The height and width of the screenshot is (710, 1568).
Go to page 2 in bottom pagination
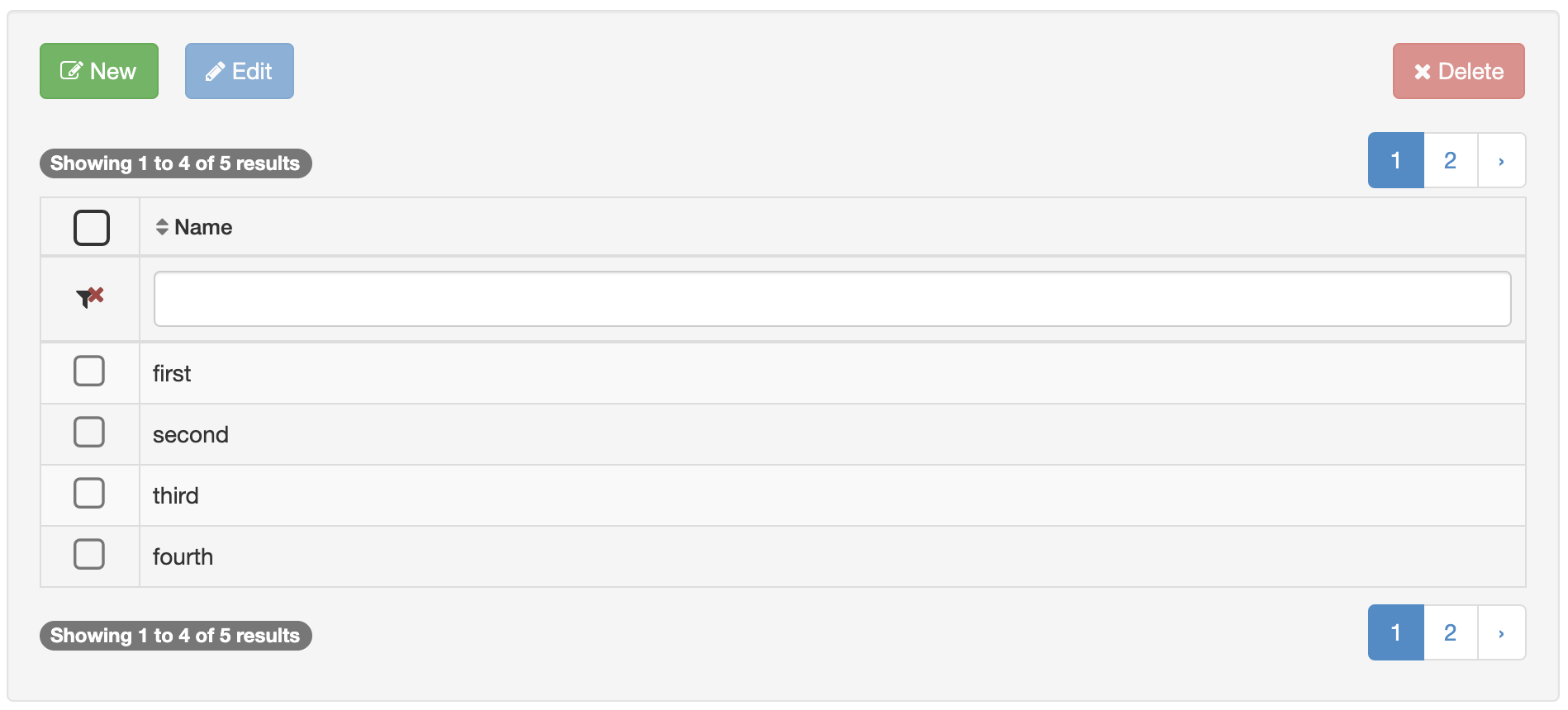point(1451,632)
